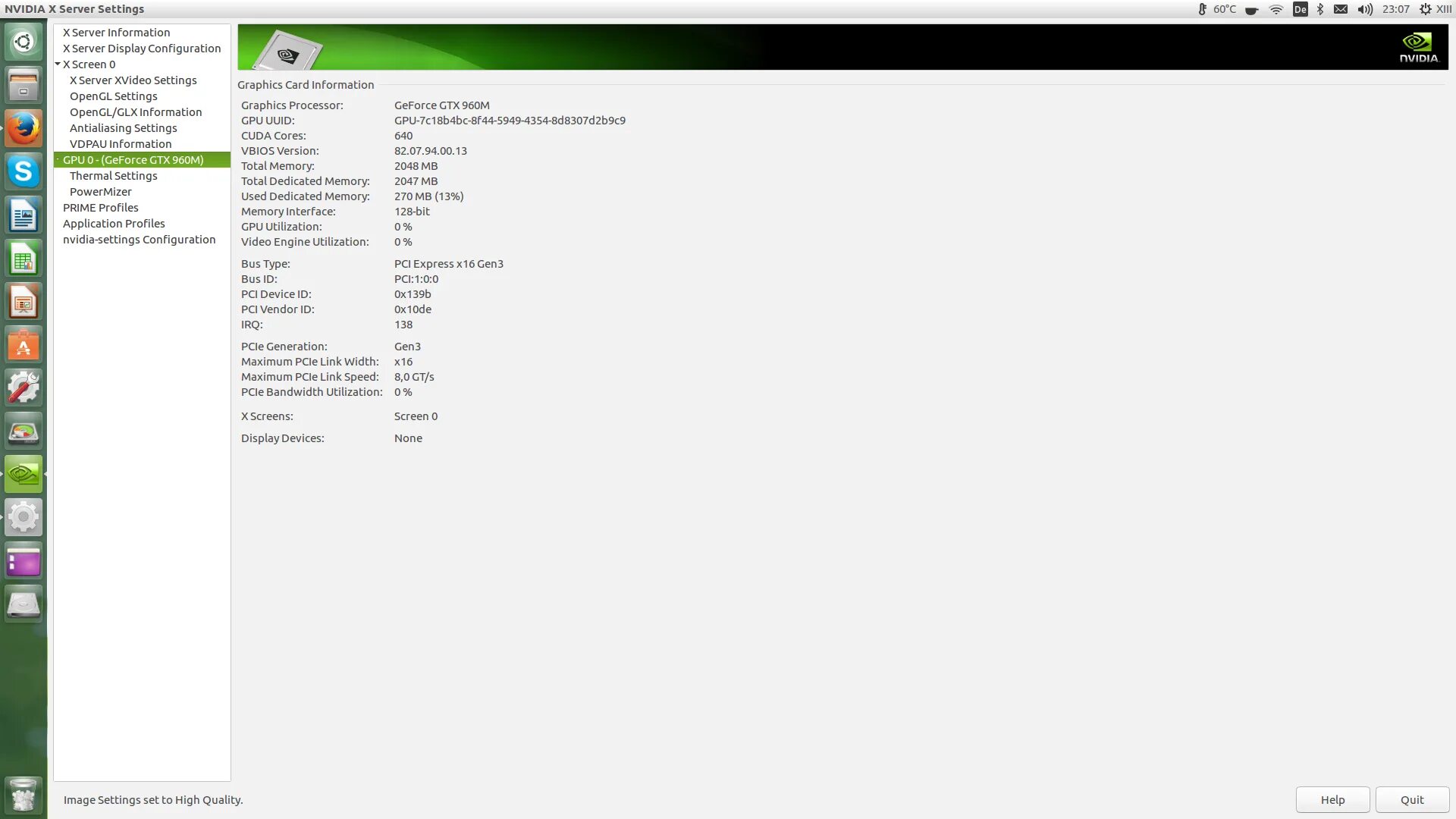The width and height of the screenshot is (1456, 819).
Task: Open X Server Display Configuration
Action: point(141,49)
